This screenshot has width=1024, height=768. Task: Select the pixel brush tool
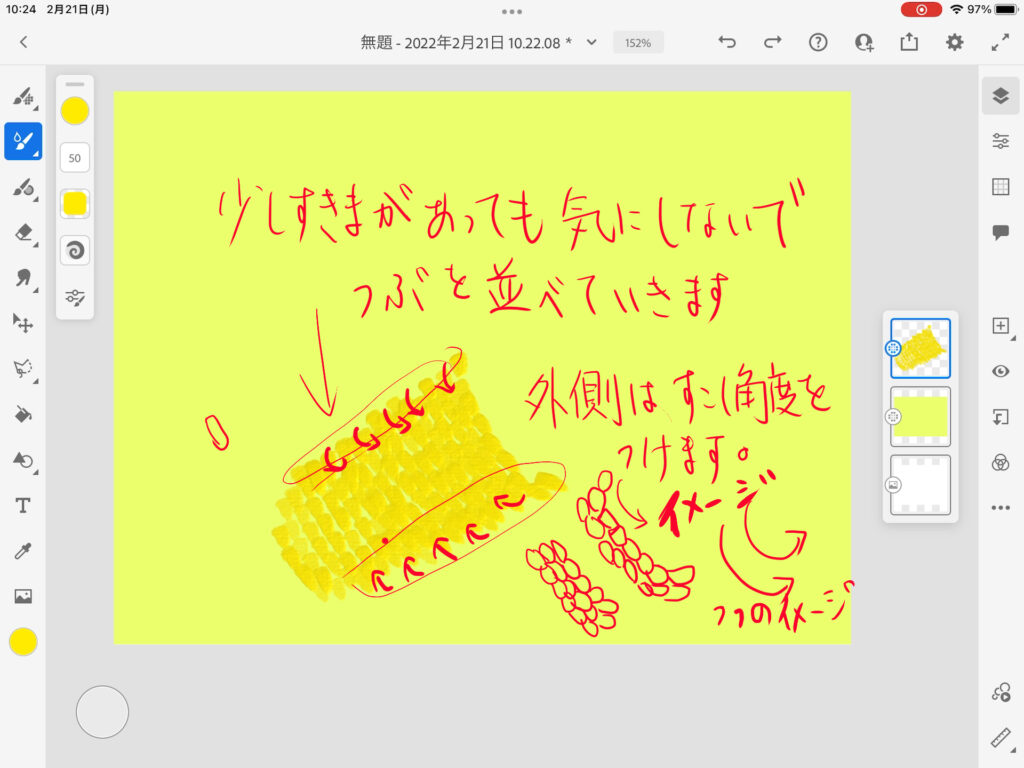(22, 97)
